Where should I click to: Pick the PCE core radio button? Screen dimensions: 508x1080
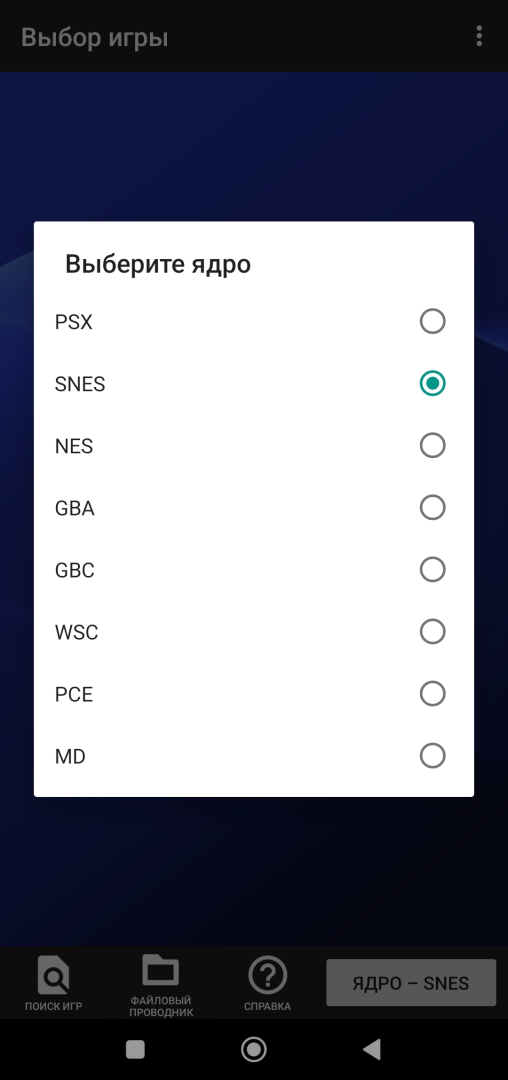432,694
